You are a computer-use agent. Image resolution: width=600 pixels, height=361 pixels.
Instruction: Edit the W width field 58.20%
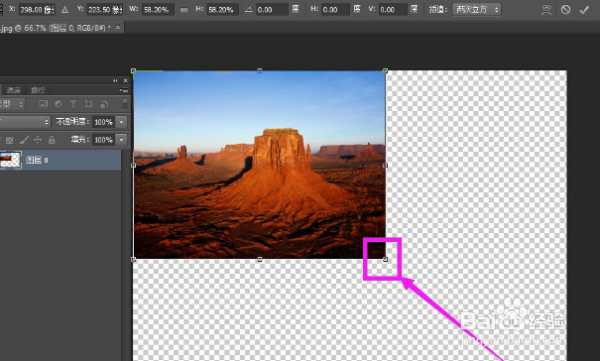click(x=158, y=10)
